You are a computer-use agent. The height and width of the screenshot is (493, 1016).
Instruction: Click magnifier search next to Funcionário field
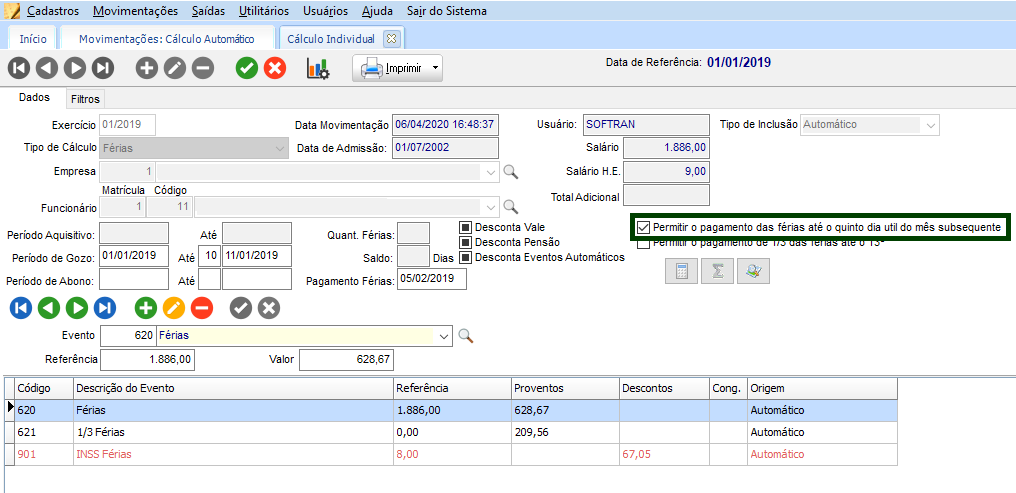pyautogui.click(x=510, y=207)
